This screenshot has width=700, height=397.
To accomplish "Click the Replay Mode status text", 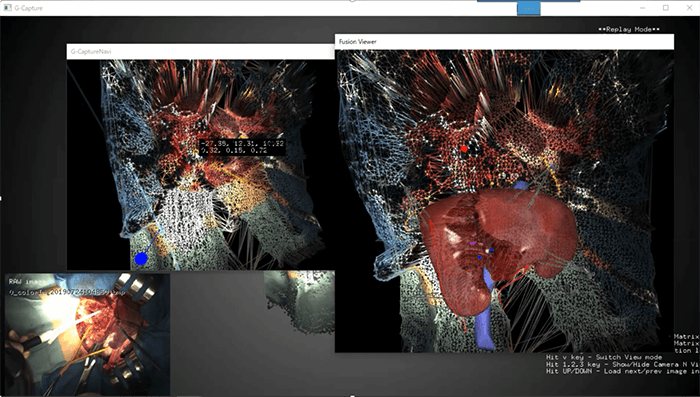I will (x=629, y=29).
